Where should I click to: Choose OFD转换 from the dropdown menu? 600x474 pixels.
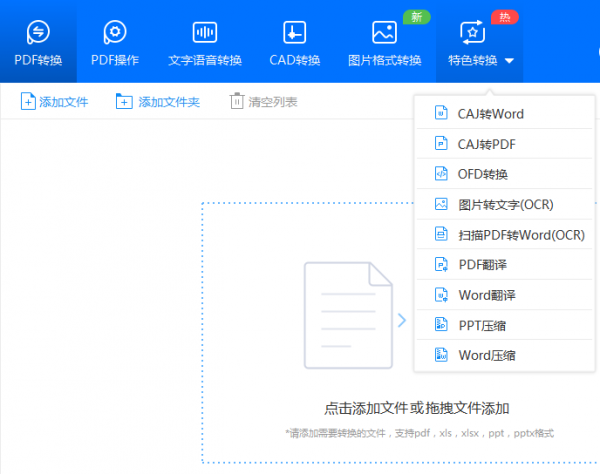click(x=504, y=174)
